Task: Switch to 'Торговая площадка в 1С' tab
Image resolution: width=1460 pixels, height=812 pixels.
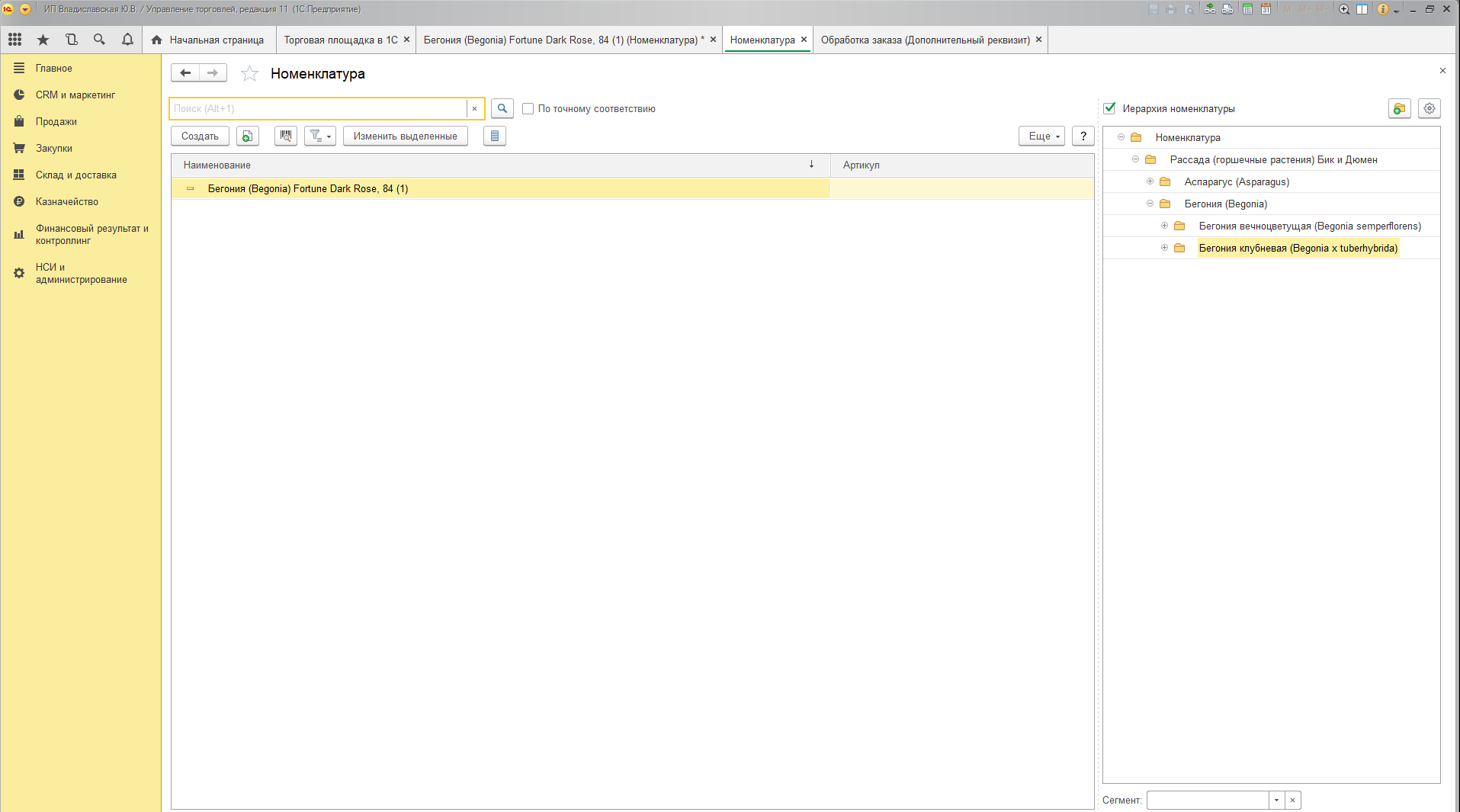Action: pos(341,40)
